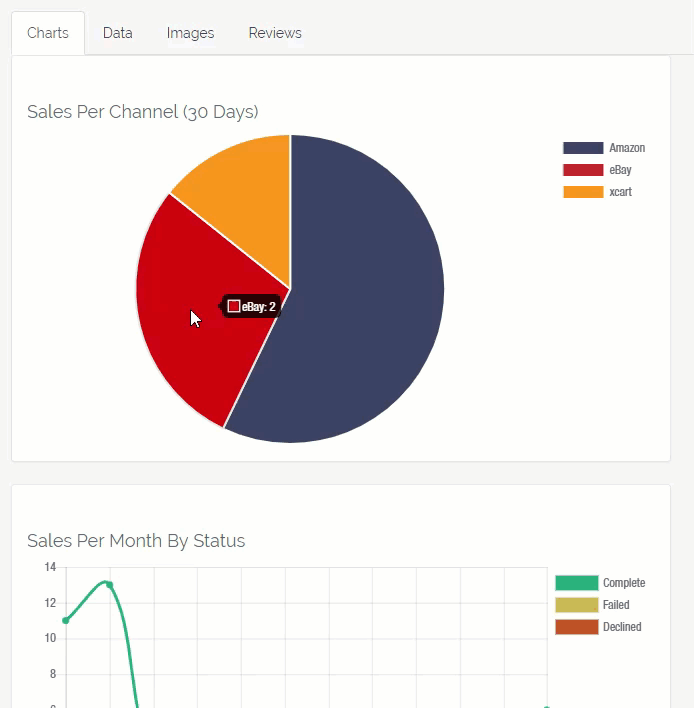
Task: Click the eBay legend label
Action: click(x=620, y=170)
